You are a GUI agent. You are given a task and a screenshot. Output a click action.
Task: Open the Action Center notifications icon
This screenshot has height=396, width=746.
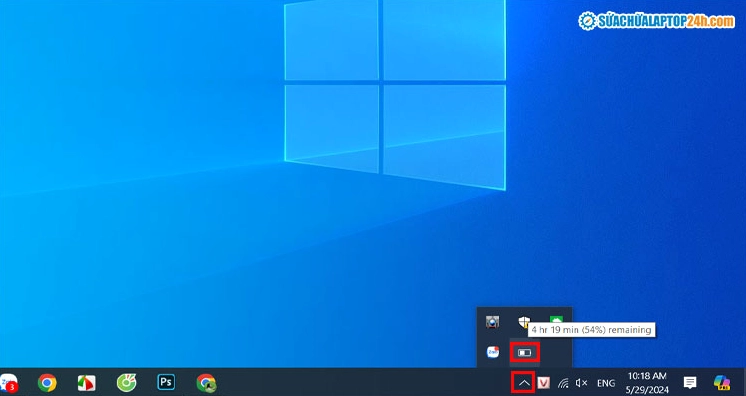tap(690, 382)
